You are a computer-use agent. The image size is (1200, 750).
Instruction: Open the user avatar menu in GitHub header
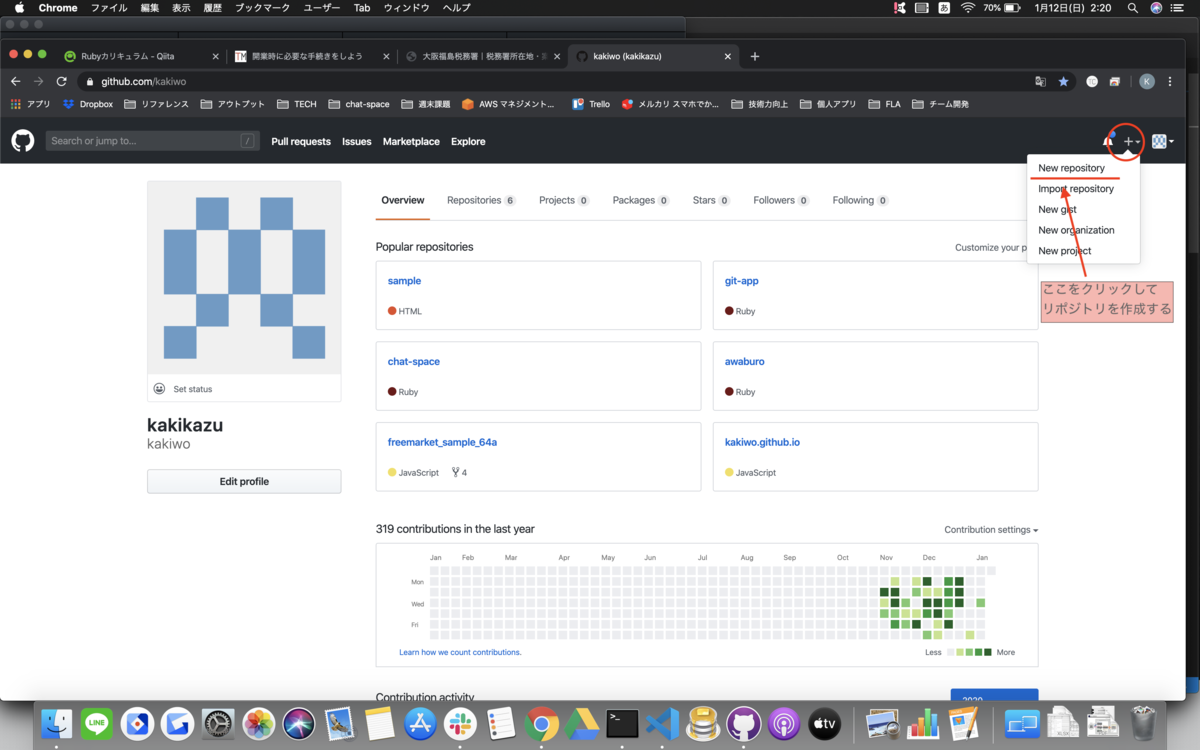pos(1162,142)
